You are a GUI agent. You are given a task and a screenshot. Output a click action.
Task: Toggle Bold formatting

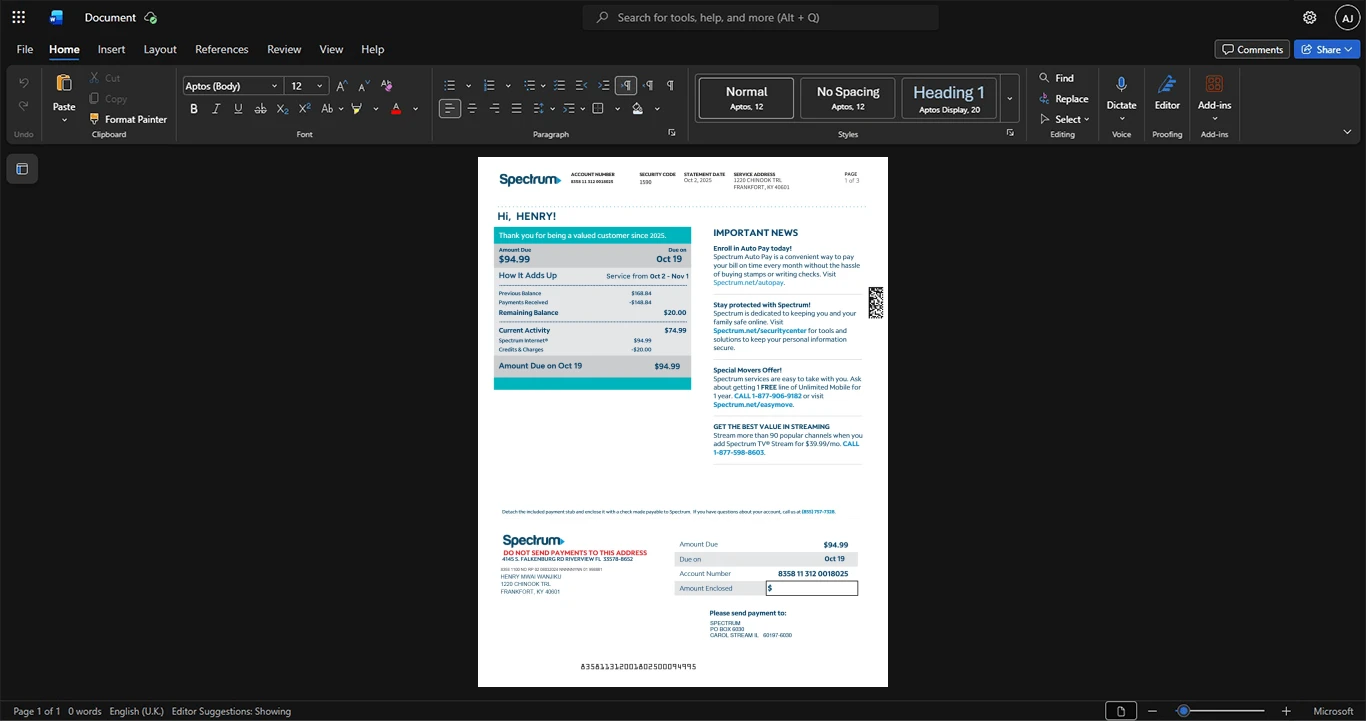[194, 108]
